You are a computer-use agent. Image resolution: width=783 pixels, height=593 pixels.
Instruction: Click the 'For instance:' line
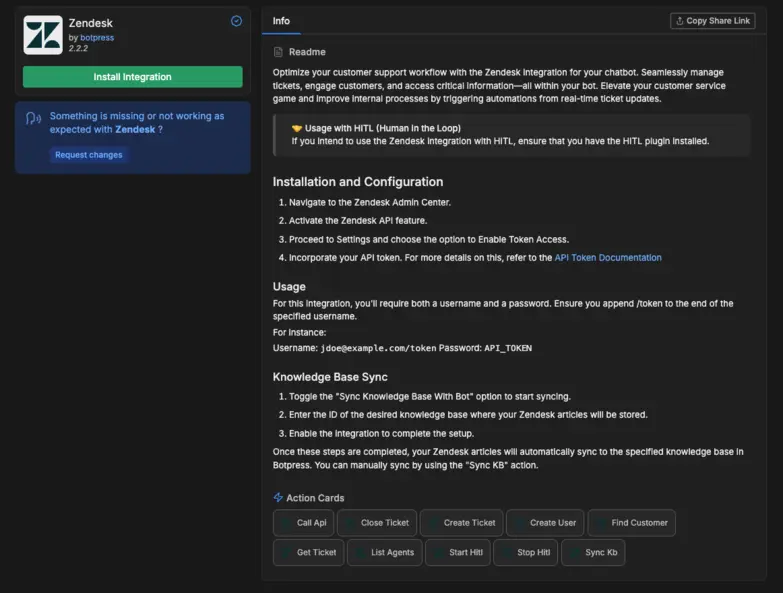(299, 332)
